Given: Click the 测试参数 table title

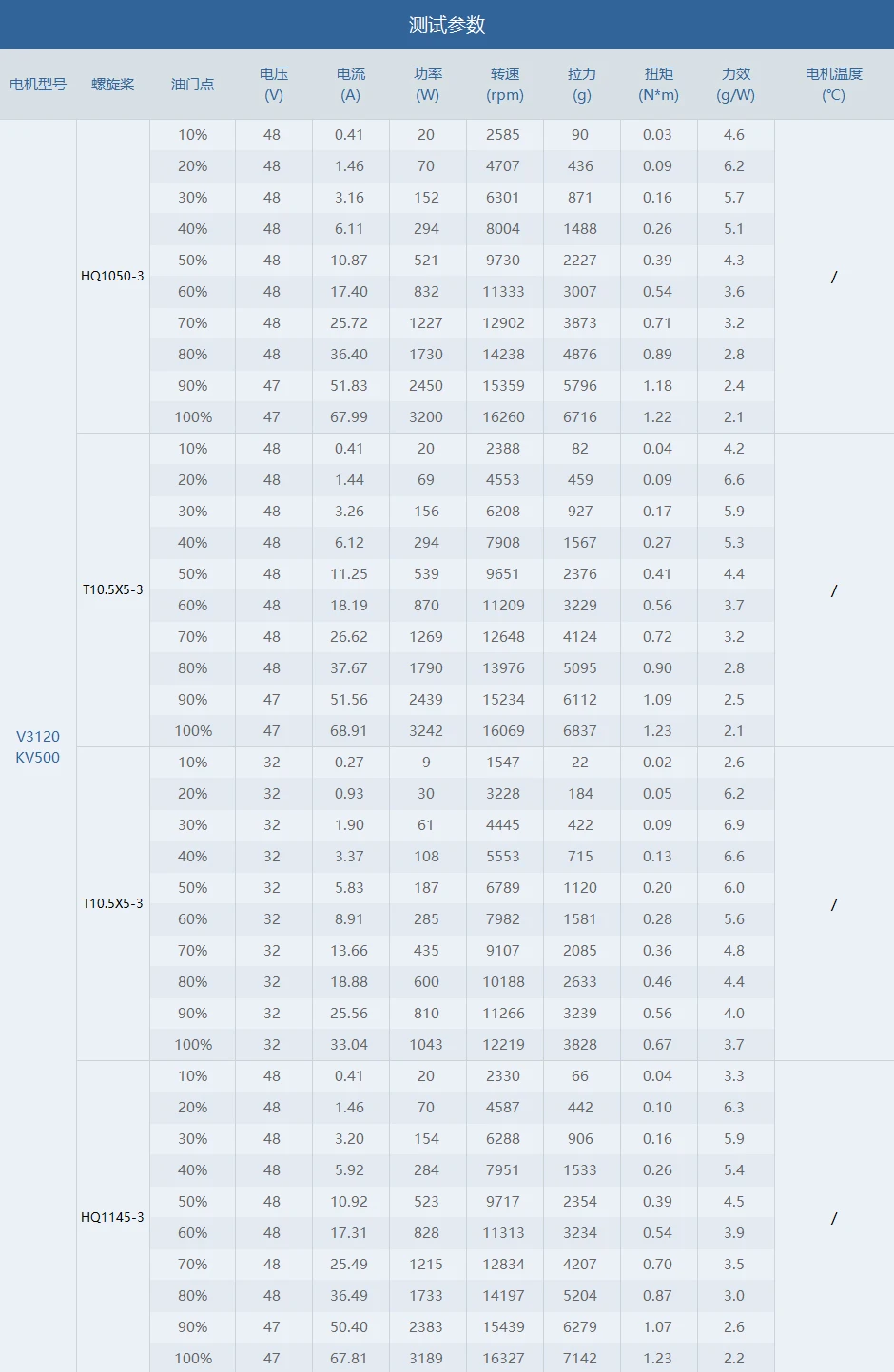Looking at the screenshot, I should (x=447, y=25).
